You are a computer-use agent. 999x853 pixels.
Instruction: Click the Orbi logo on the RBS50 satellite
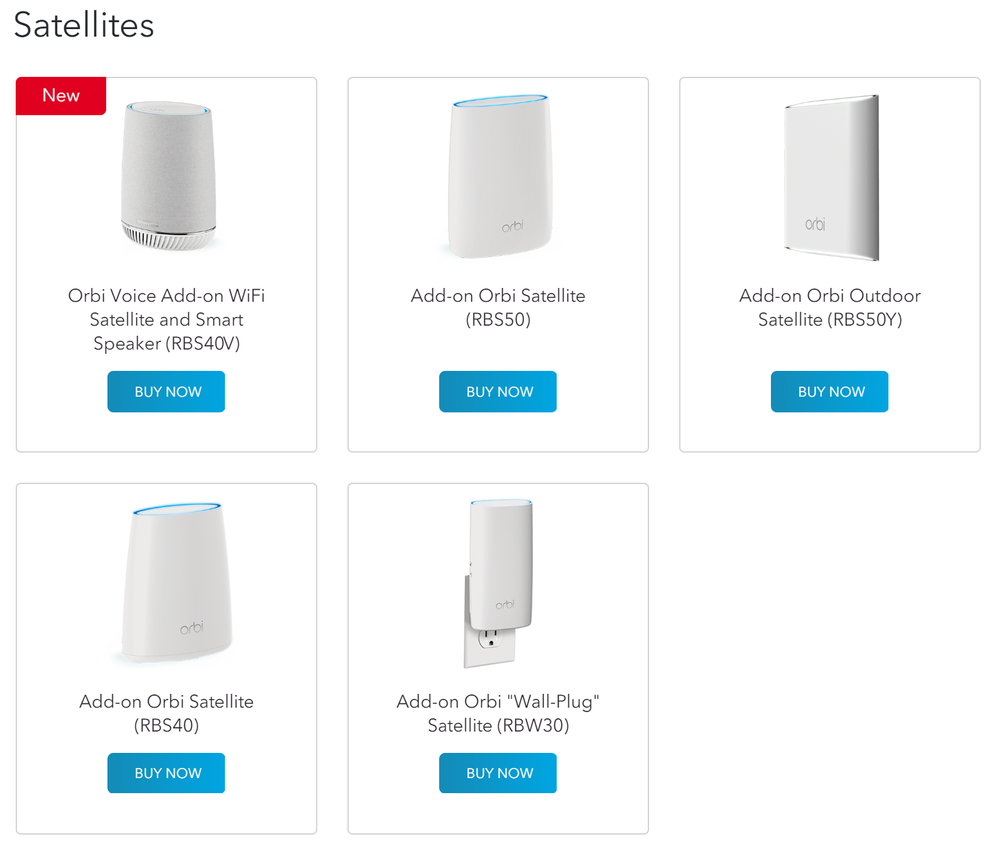[x=514, y=228]
